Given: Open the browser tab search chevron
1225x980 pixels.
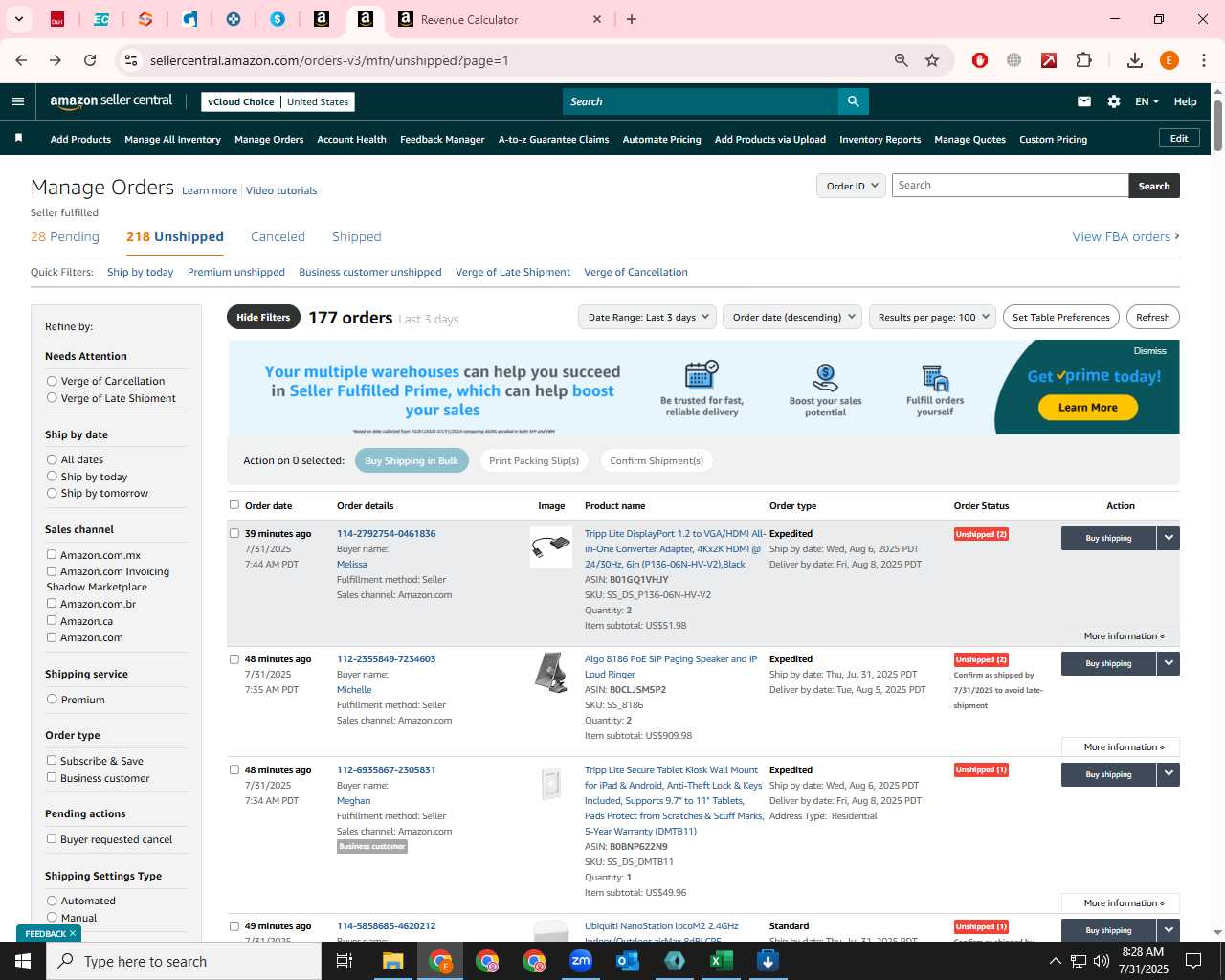Looking at the screenshot, I should 18,19.
